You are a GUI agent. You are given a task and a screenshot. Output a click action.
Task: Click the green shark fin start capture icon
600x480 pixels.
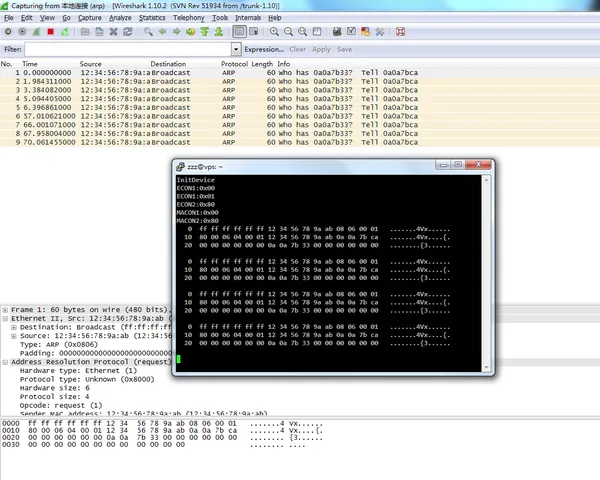[x=36, y=32]
